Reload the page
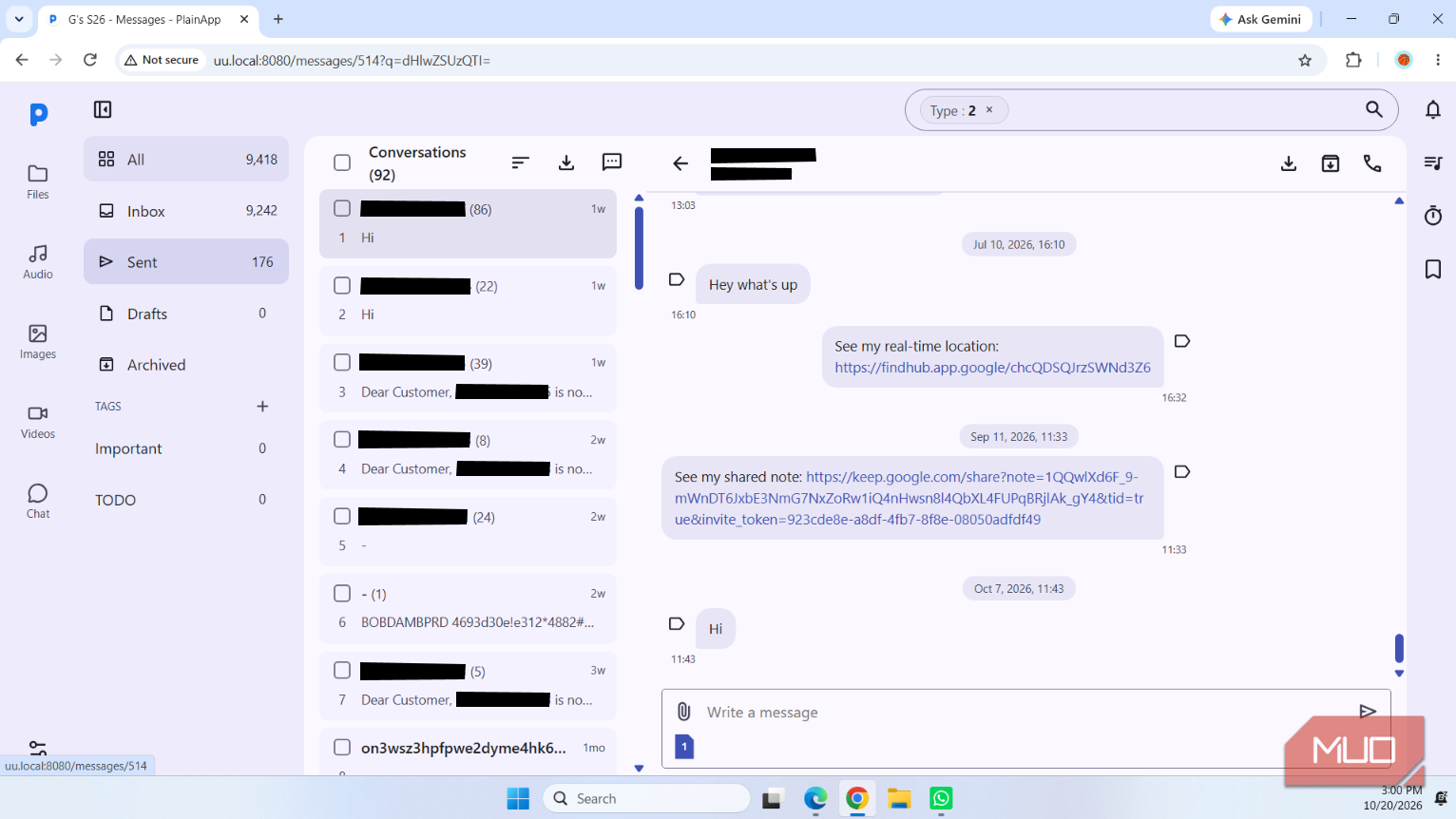 pos(90,60)
